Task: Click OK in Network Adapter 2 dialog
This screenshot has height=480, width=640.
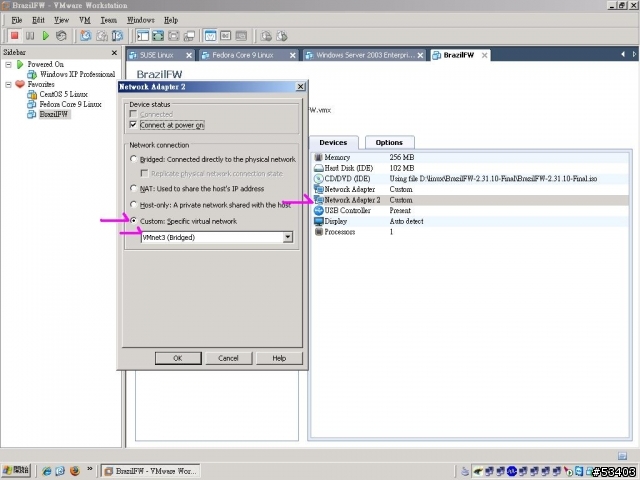Action: point(177,358)
